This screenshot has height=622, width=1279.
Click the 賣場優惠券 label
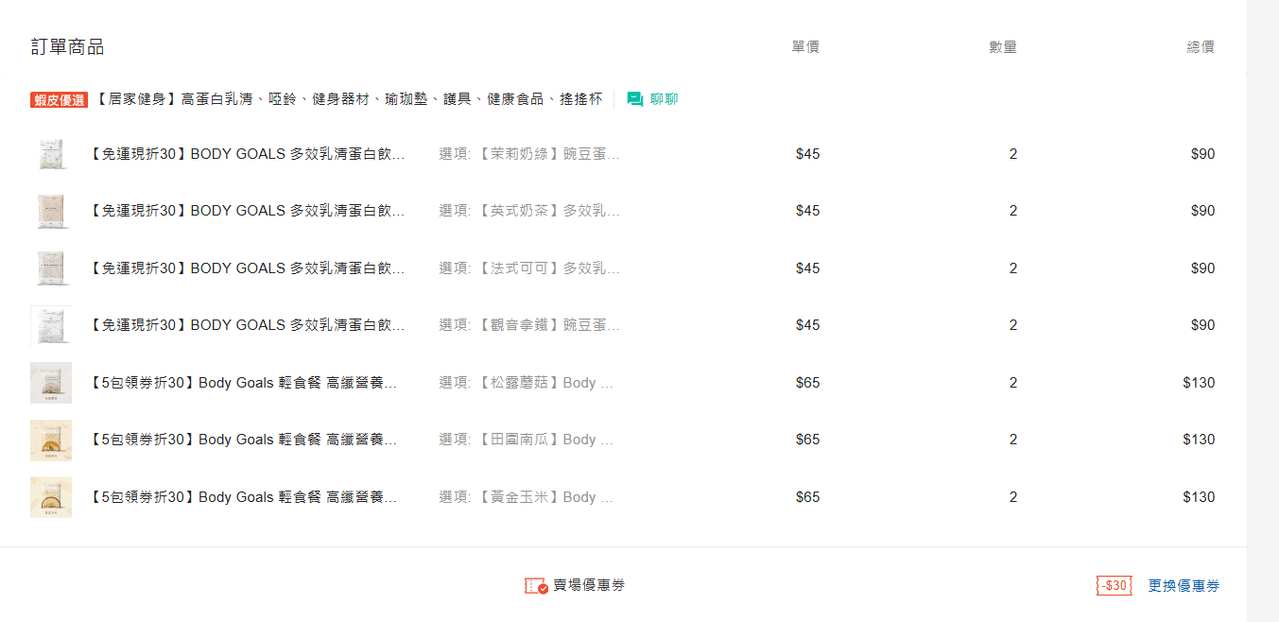[589, 586]
